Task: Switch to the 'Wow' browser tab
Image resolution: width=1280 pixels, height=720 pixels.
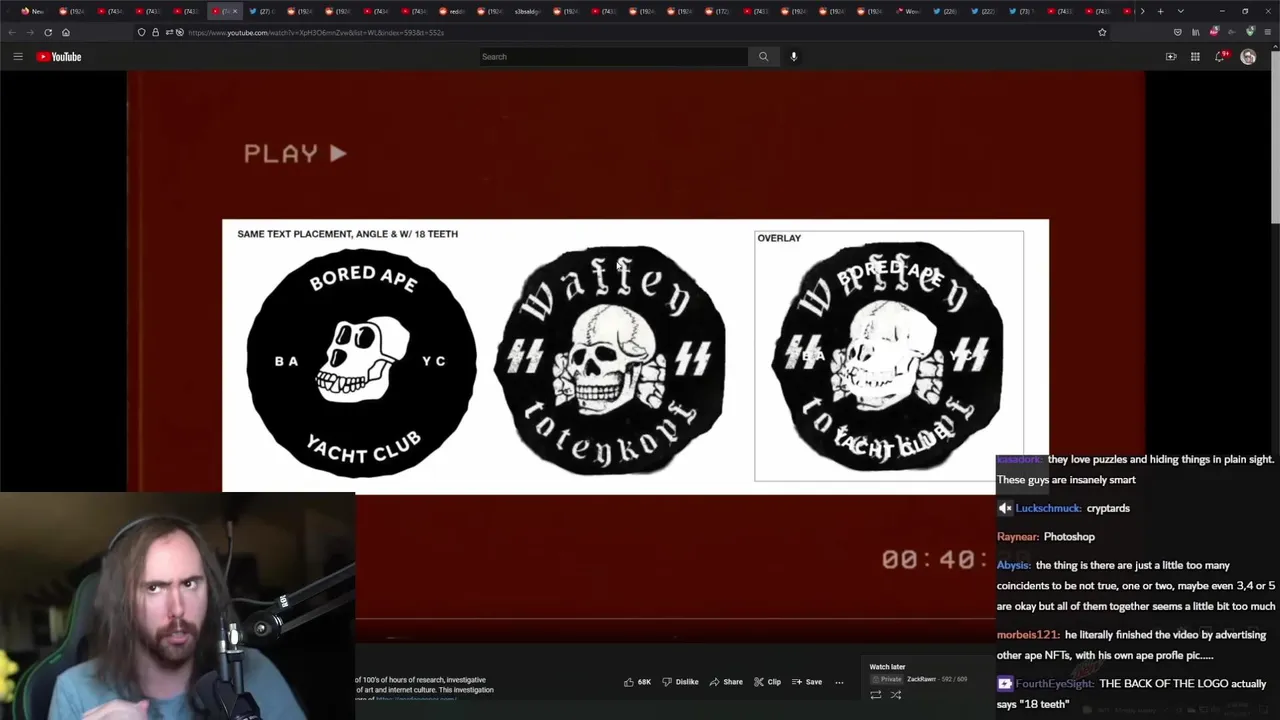Action: click(x=908, y=11)
